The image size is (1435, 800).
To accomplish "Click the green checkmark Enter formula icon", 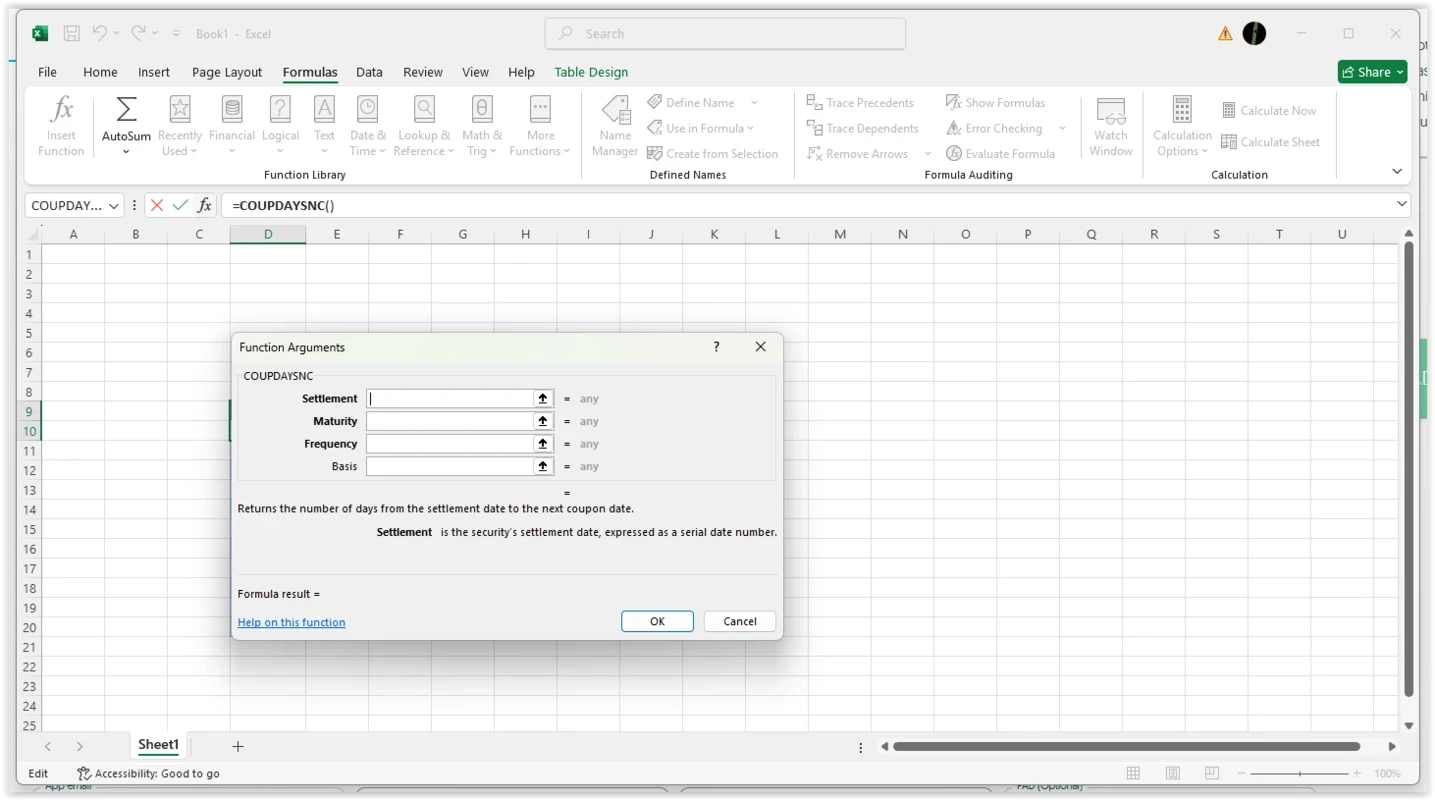I will (181, 205).
